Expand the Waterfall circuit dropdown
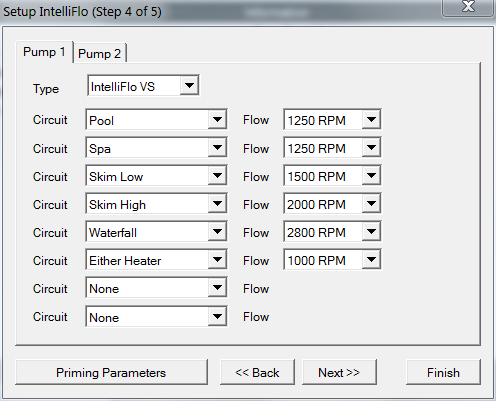The width and height of the screenshot is (496, 401). [156, 231]
